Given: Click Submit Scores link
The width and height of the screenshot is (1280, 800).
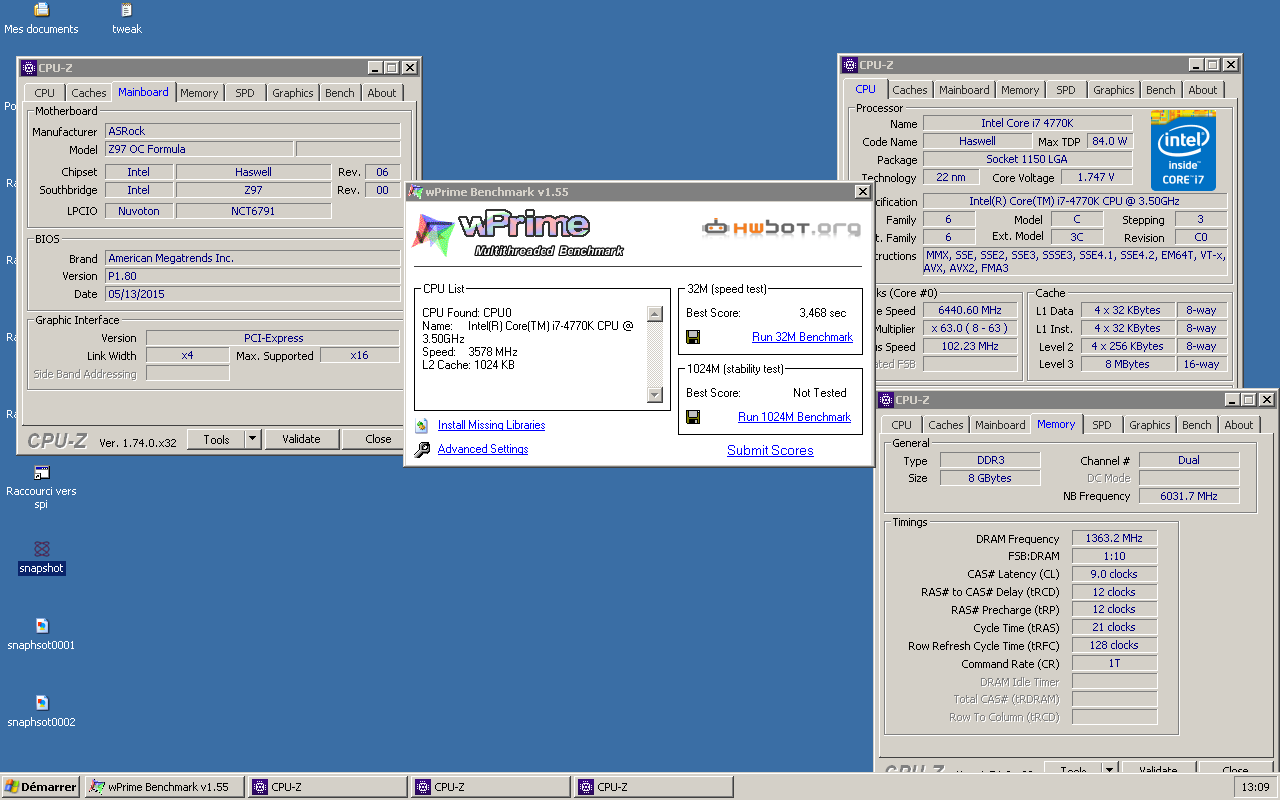Looking at the screenshot, I should 770,450.
